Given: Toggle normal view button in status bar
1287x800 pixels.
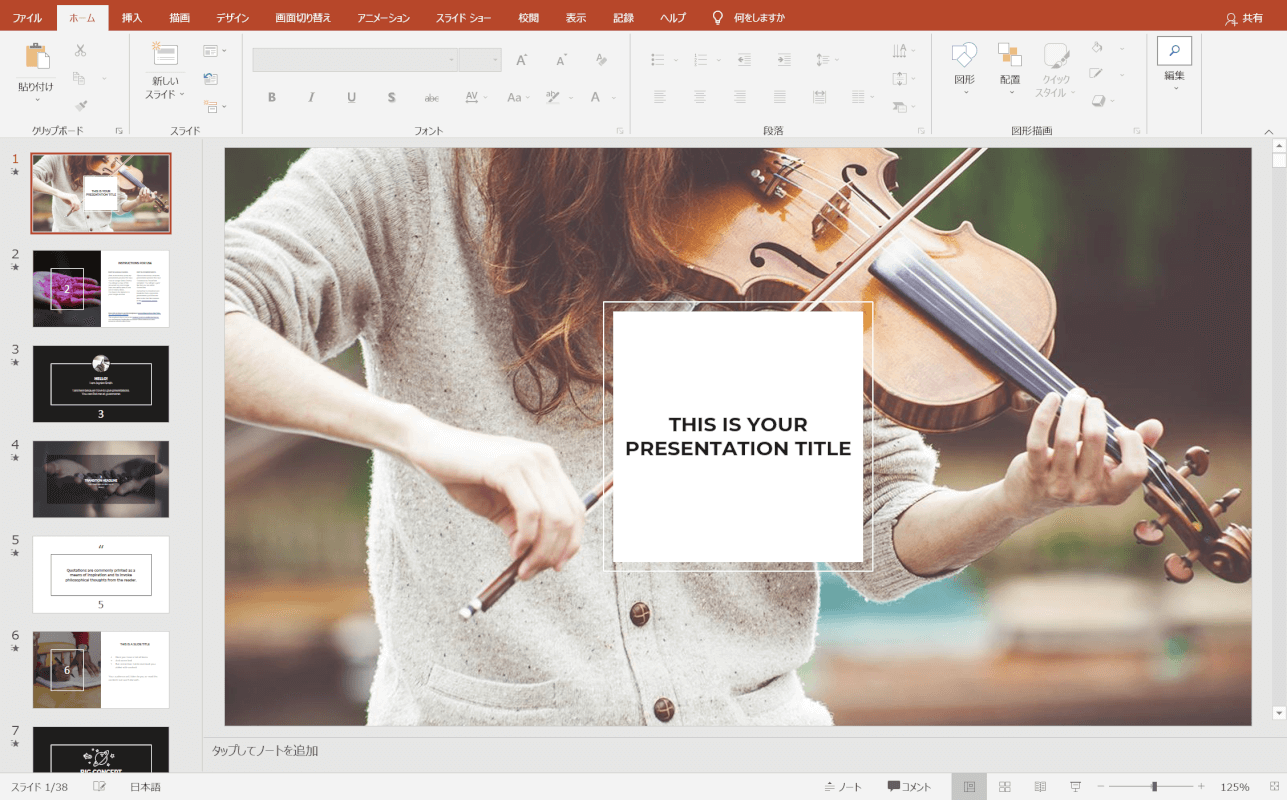Looking at the screenshot, I should coord(969,787).
